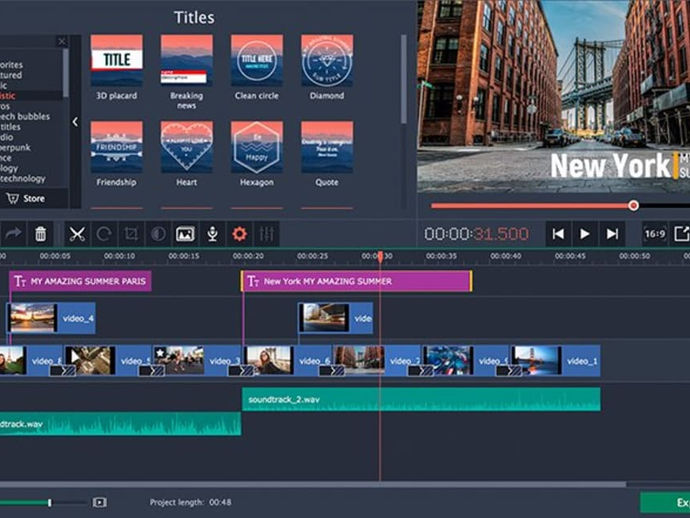Choose the Clean circle title thumbnail
The width and height of the screenshot is (690, 518).
coord(257,60)
